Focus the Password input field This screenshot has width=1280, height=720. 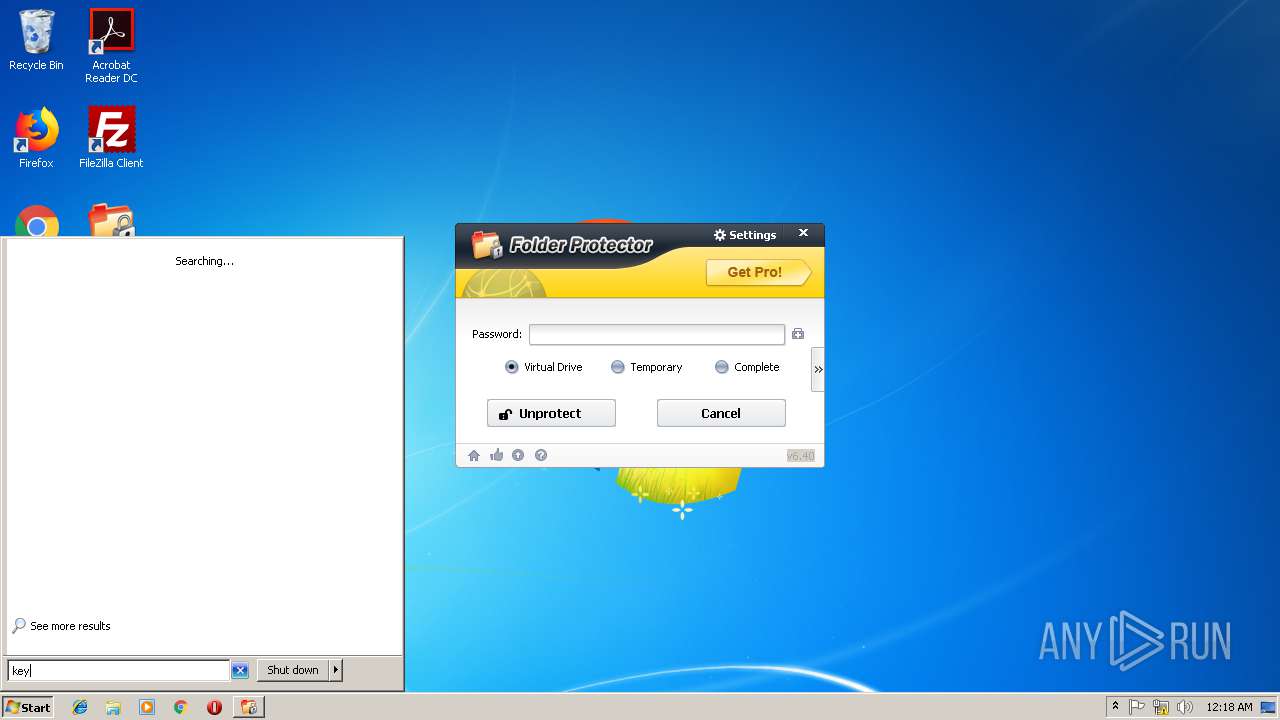(x=657, y=334)
